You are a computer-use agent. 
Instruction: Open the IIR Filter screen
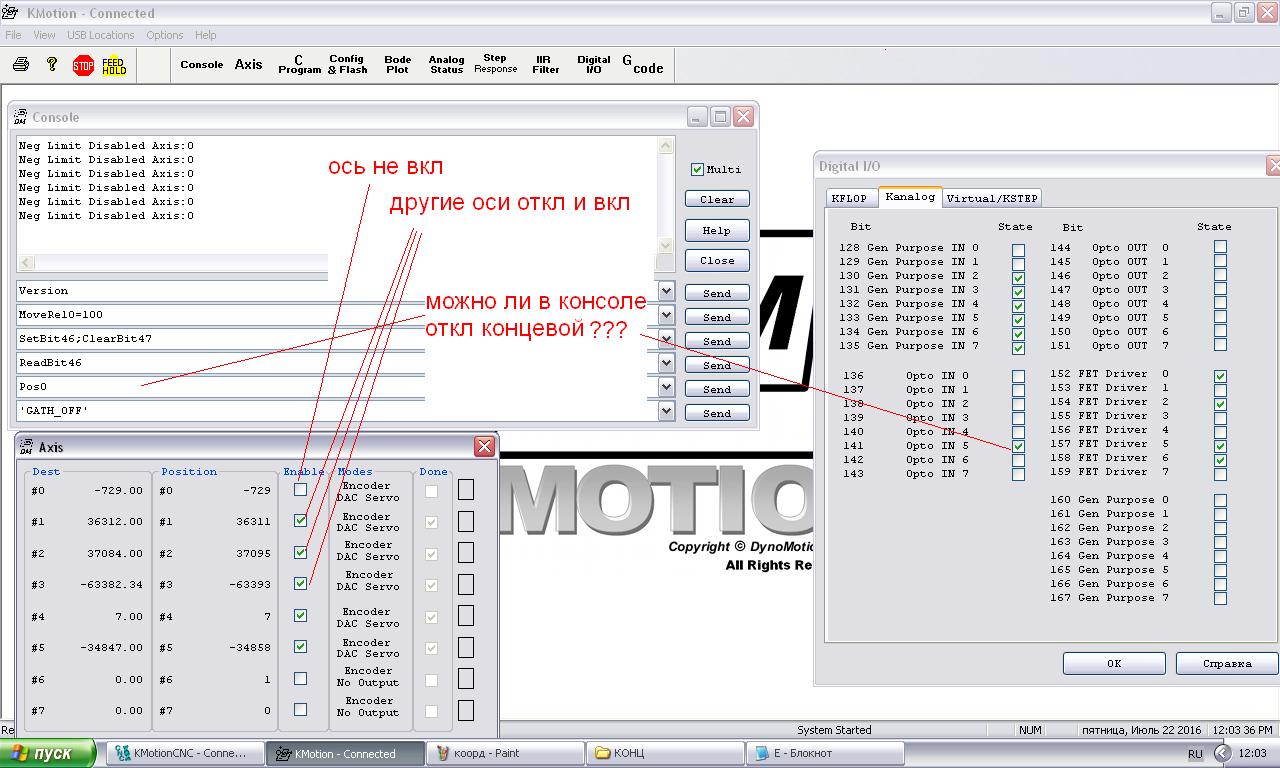[545, 65]
